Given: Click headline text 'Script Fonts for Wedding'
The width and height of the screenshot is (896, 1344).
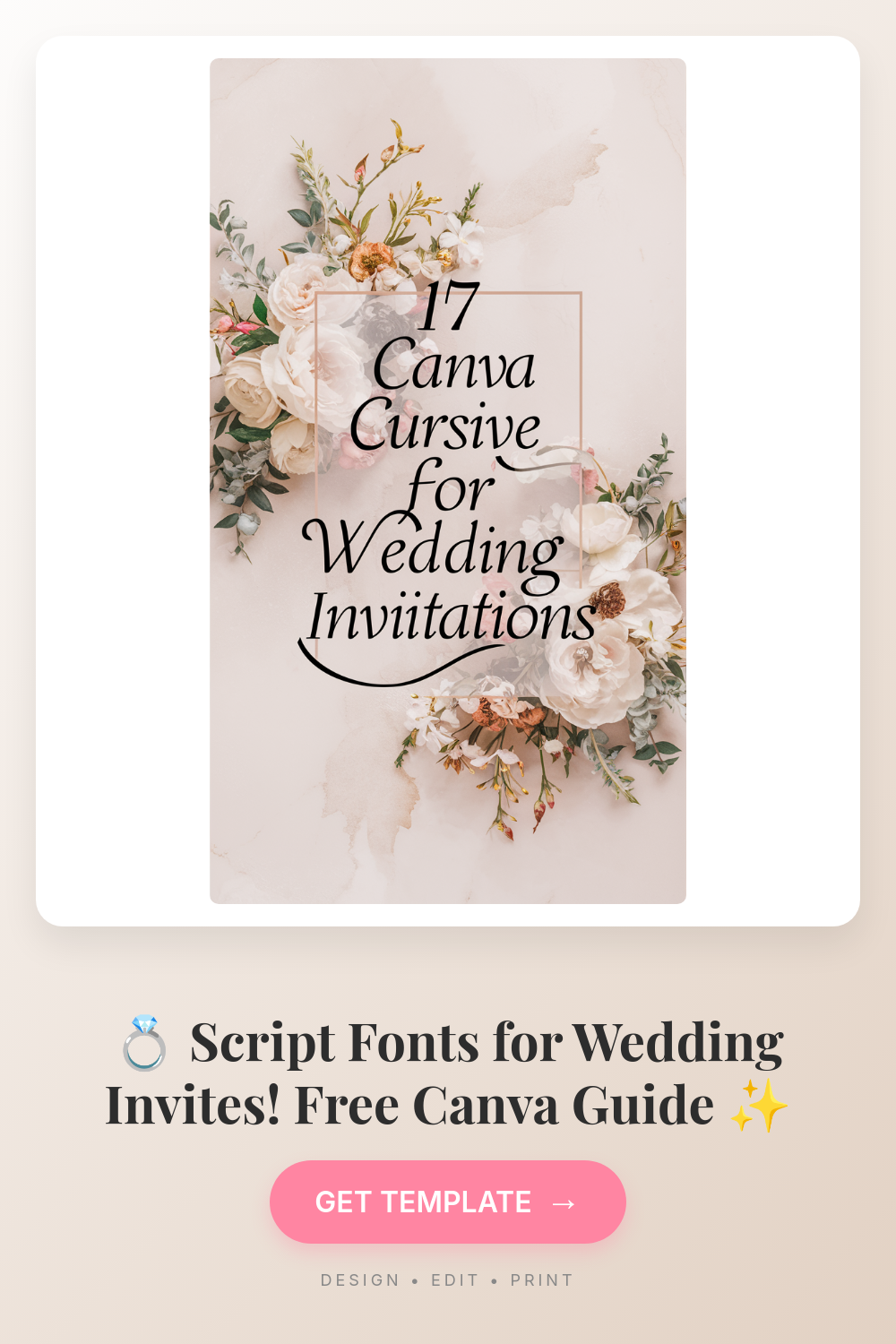Looking at the screenshot, I should pos(487,1044).
